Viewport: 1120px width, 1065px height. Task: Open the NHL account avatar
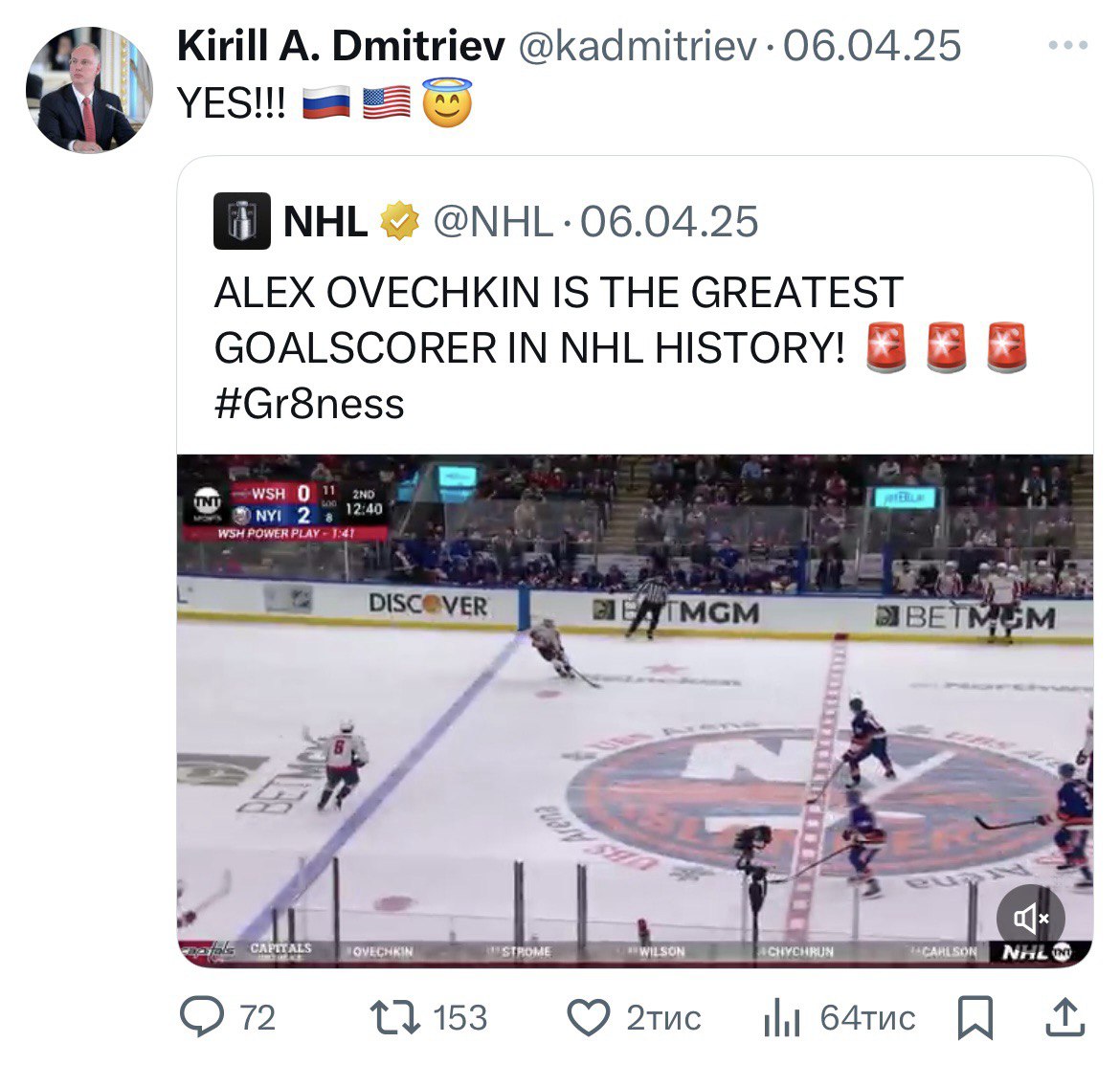(x=241, y=221)
